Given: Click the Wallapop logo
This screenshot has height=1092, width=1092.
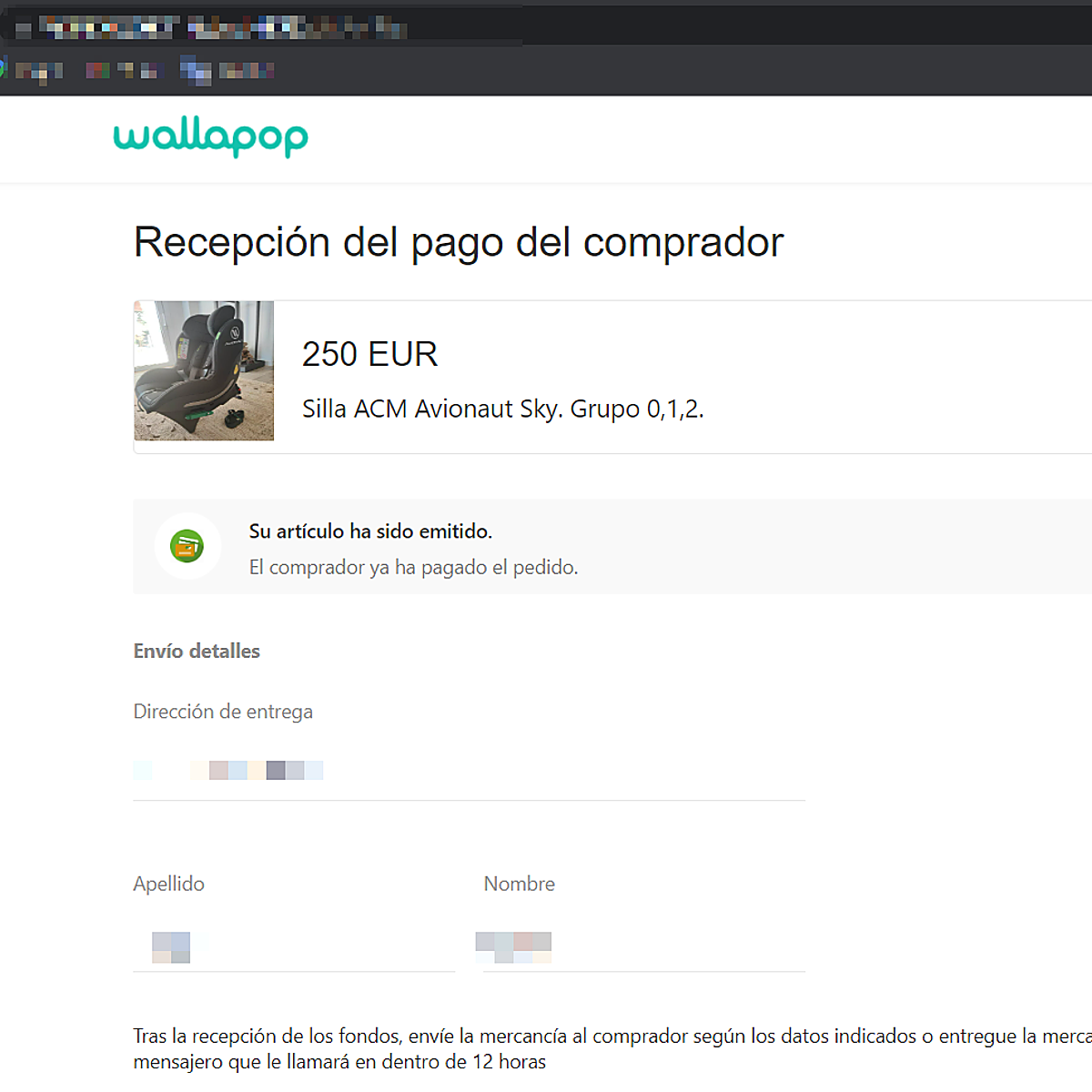Looking at the screenshot, I should (209, 138).
